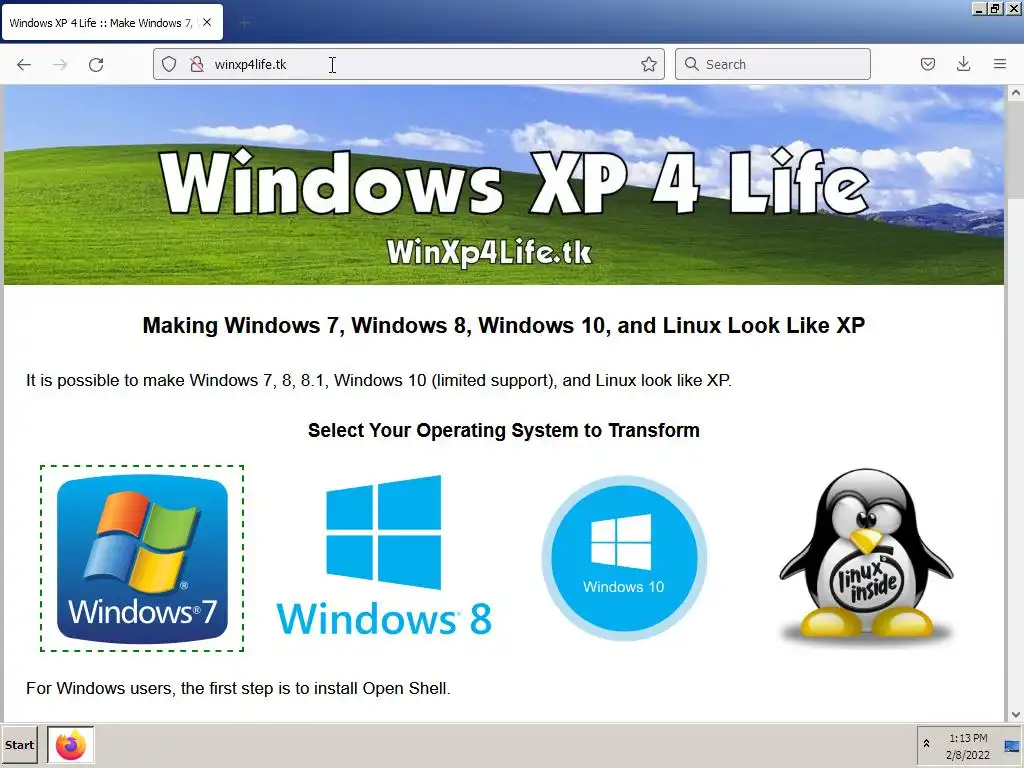
Task: Close the Windows XP 4 Life tab
Action: (x=207, y=22)
